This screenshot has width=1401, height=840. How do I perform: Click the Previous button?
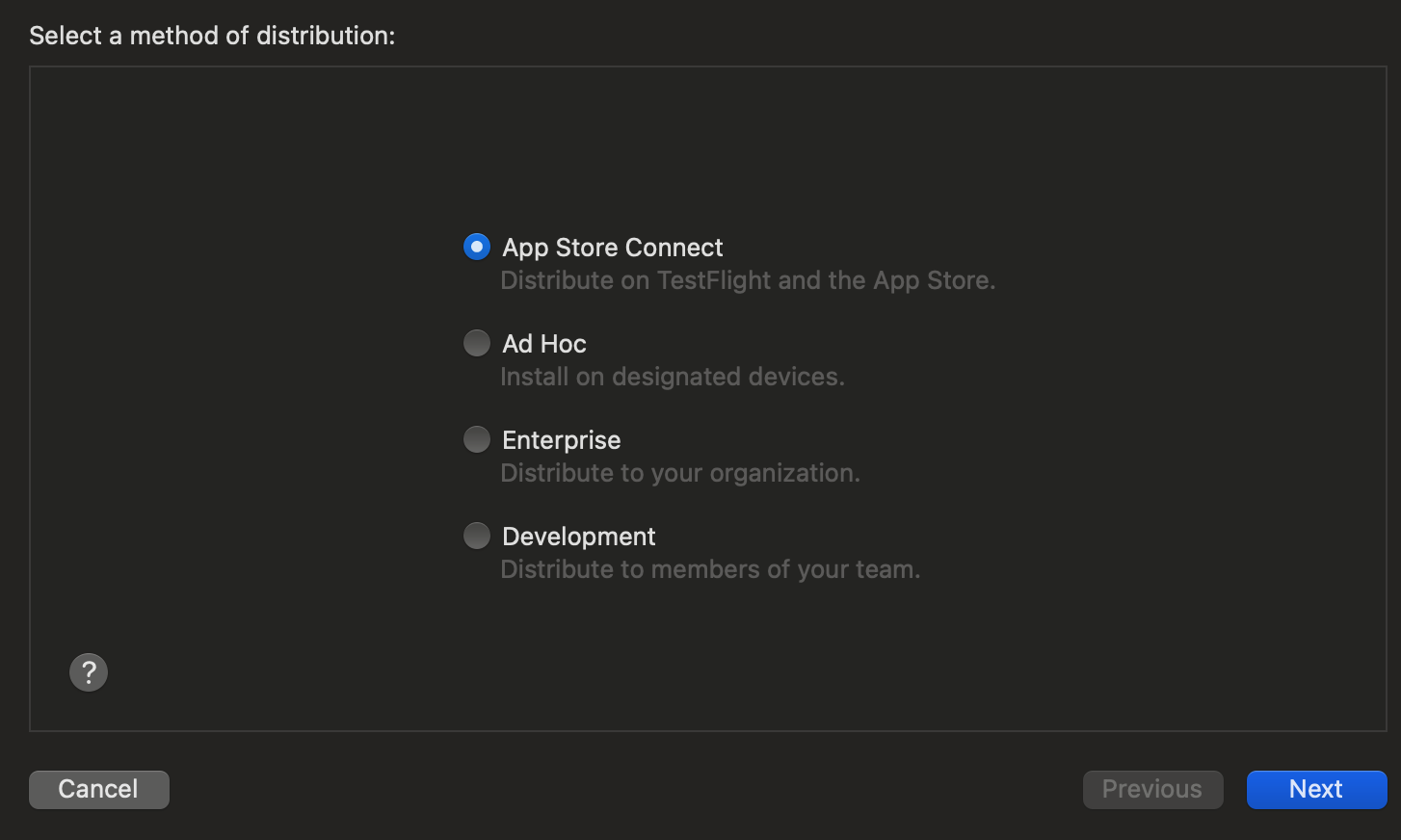click(1153, 789)
